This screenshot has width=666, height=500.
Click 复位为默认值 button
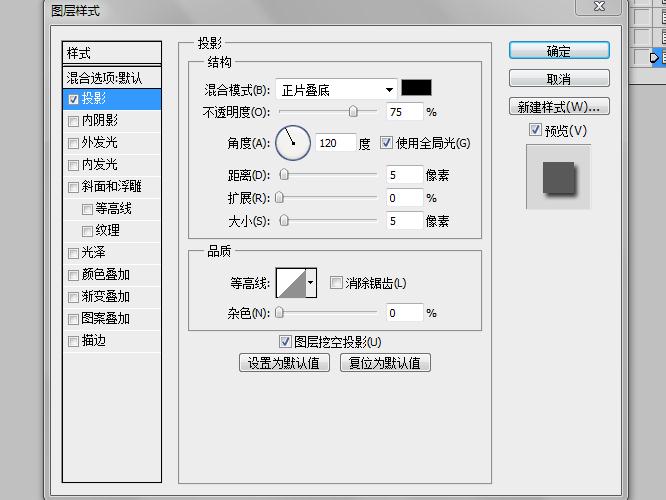coord(385,363)
